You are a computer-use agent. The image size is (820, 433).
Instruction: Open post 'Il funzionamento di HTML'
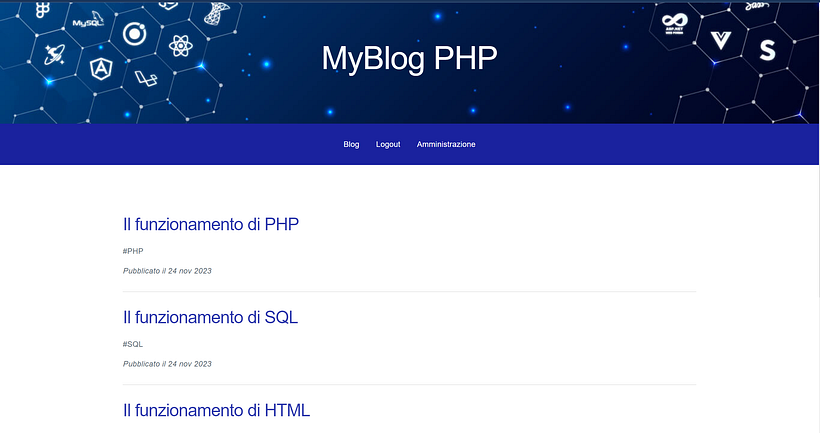tap(217, 411)
